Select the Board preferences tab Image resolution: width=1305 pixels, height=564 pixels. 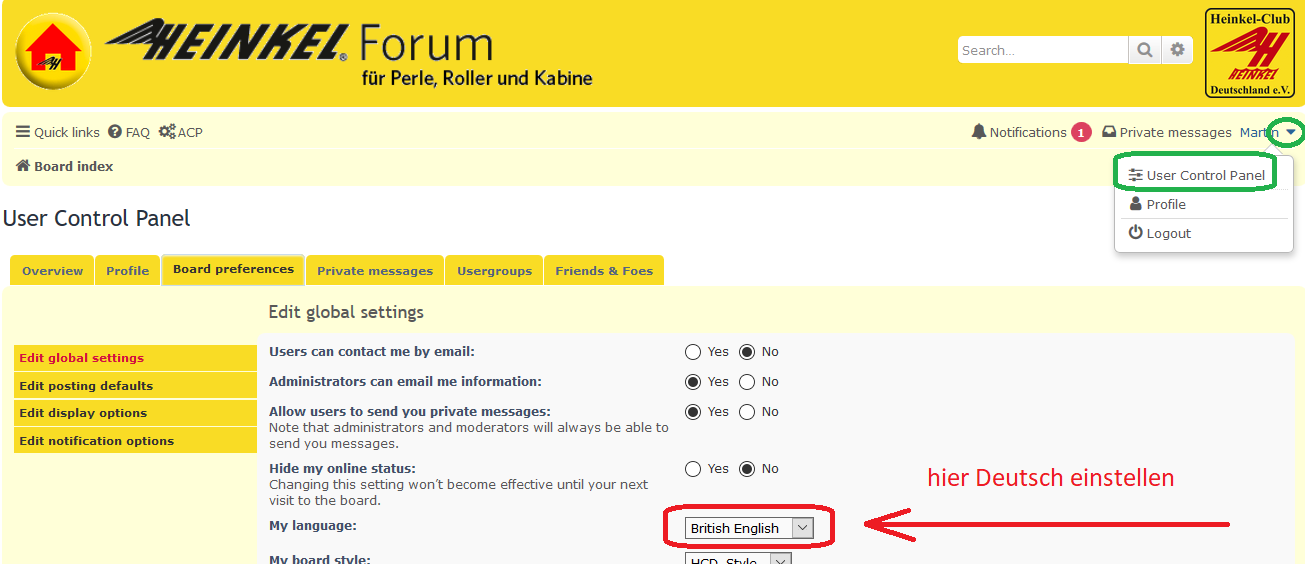(233, 269)
